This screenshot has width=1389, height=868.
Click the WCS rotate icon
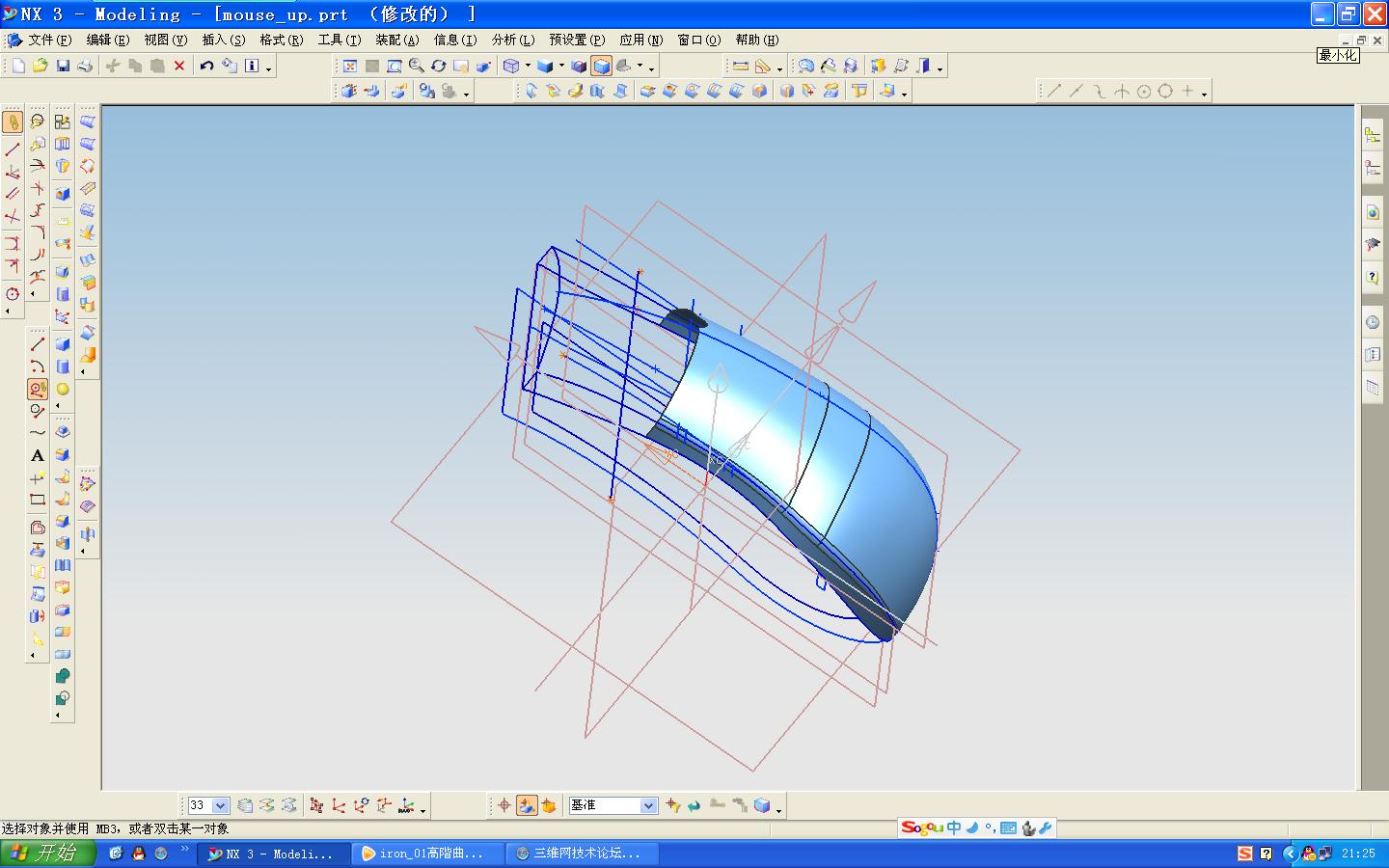point(361,805)
